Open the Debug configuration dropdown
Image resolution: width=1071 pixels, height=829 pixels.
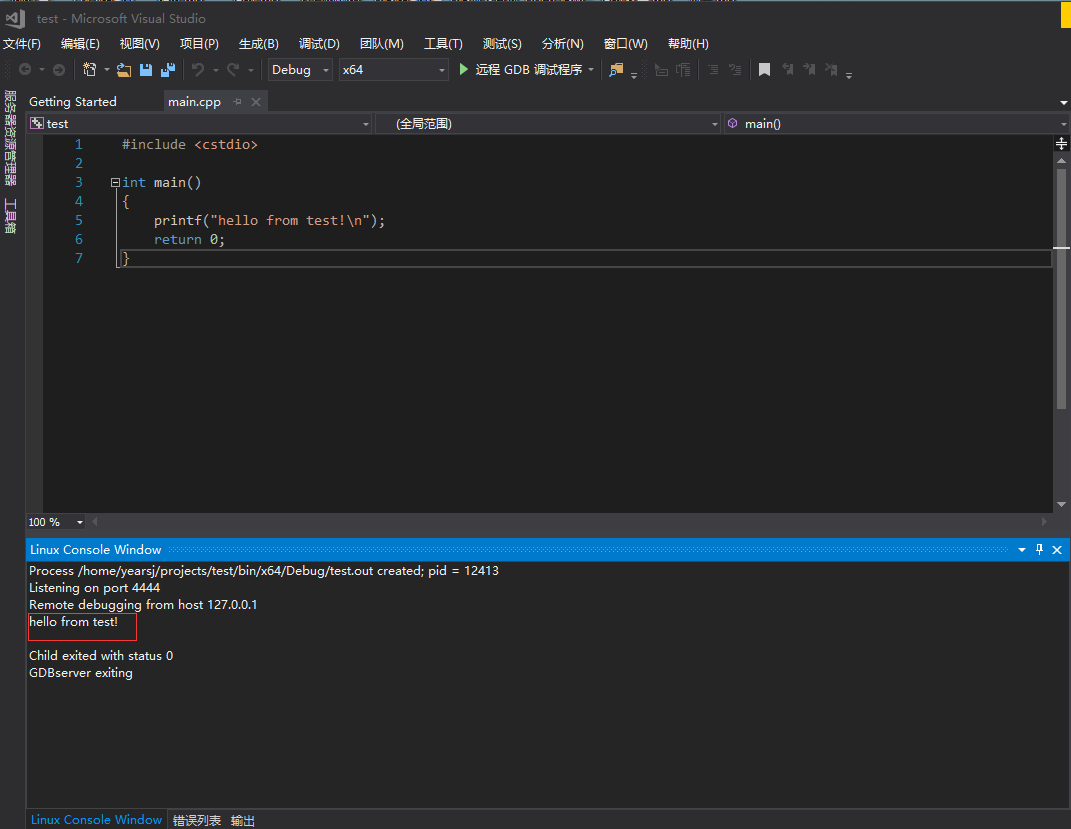[301, 70]
